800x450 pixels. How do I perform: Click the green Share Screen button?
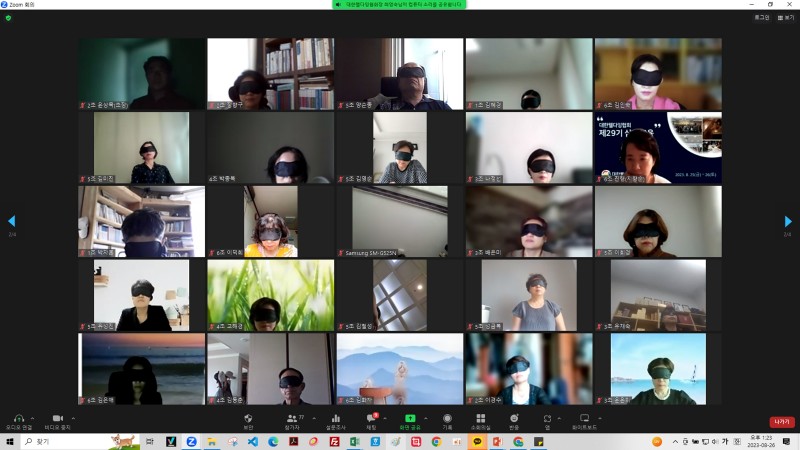(408, 420)
